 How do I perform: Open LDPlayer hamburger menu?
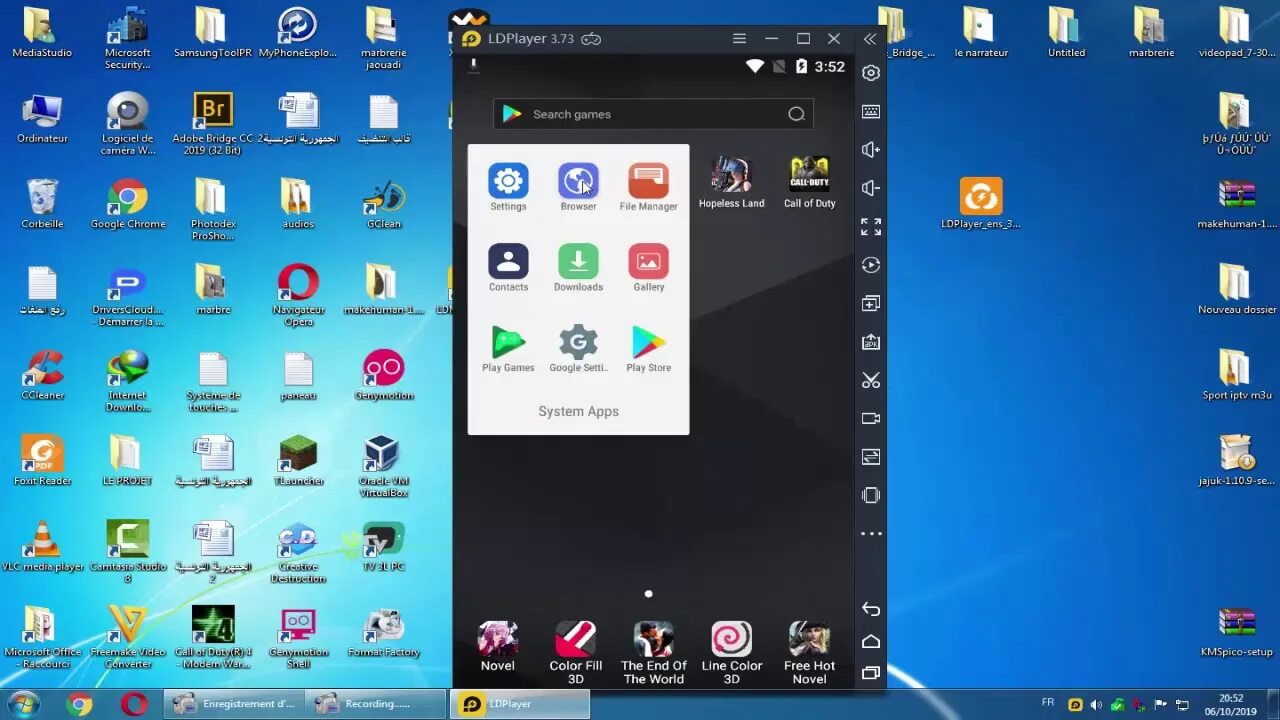pyautogui.click(x=739, y=38)
